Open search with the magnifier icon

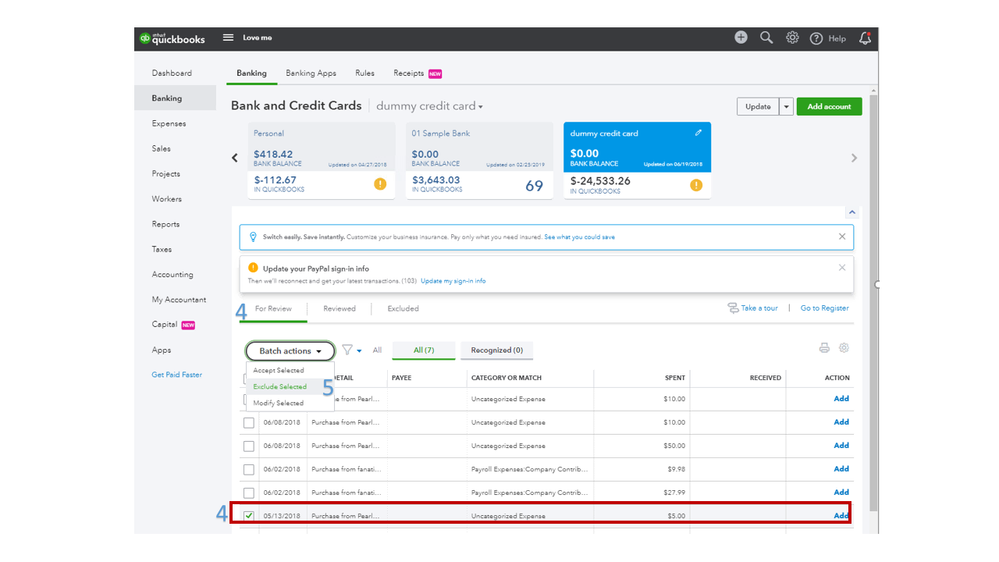click(x=766, y=38)
